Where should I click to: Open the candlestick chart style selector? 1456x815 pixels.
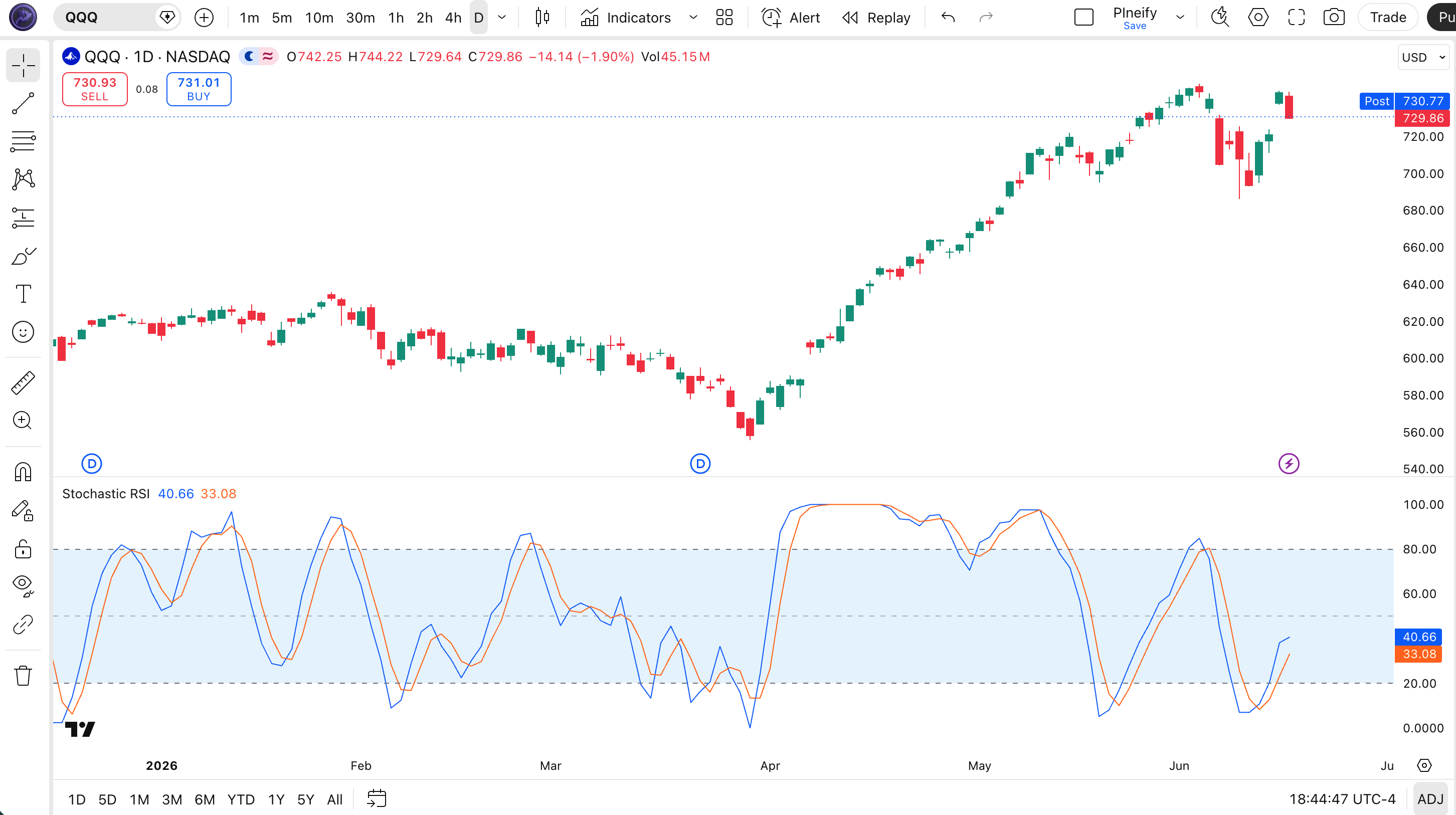click(x=542, y=18)
